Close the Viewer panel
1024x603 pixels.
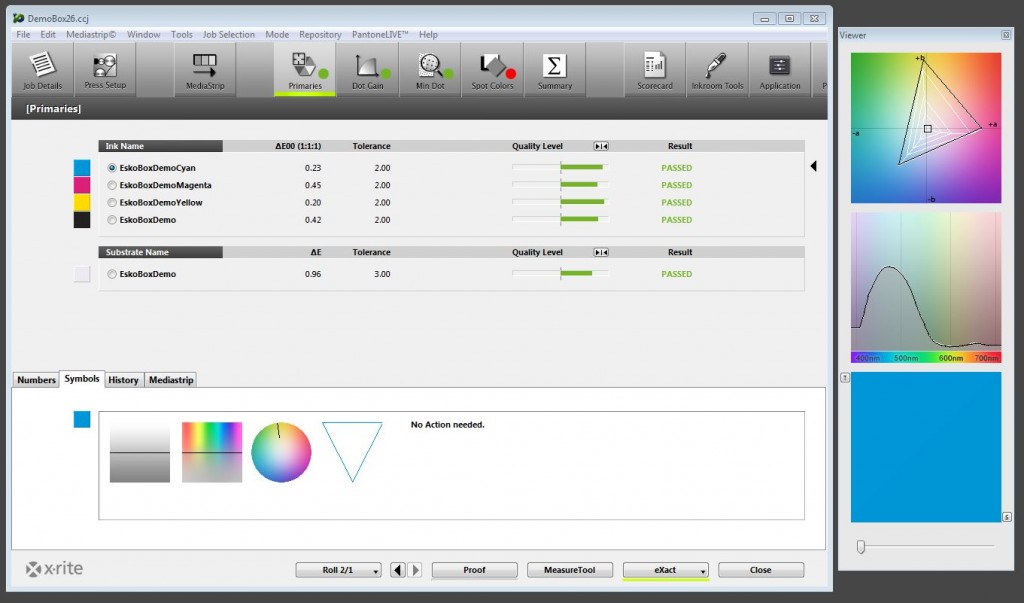click(1006, 35)
